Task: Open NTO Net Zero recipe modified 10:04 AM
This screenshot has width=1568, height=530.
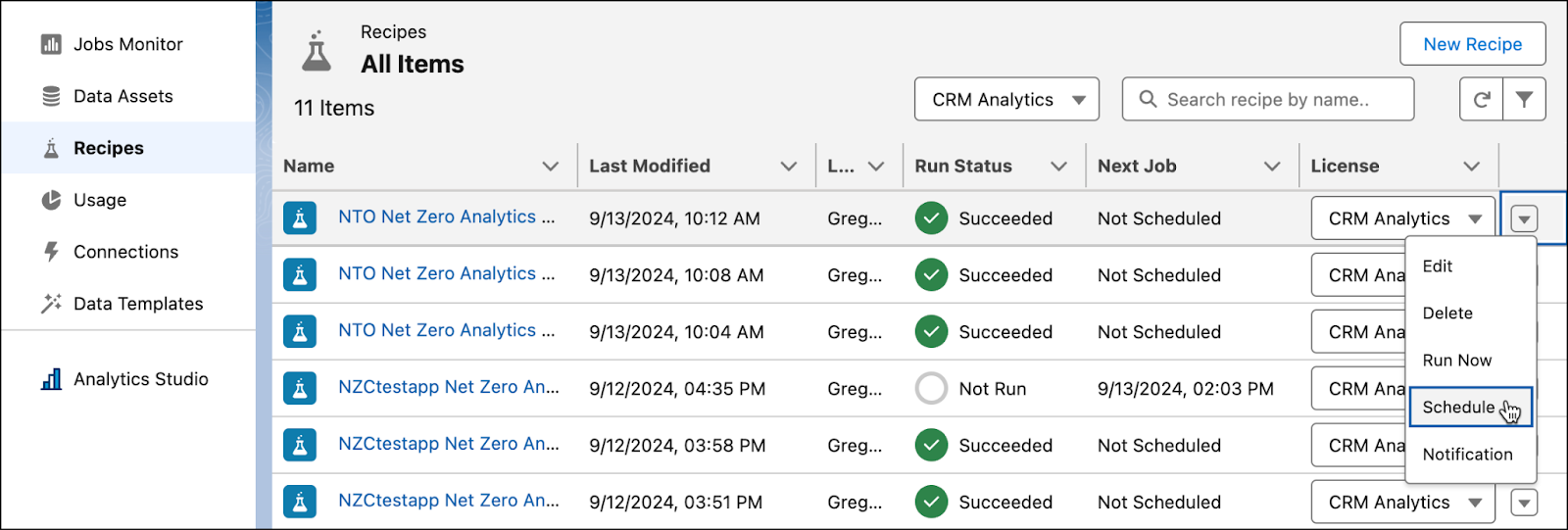Action: coord(446,331)
